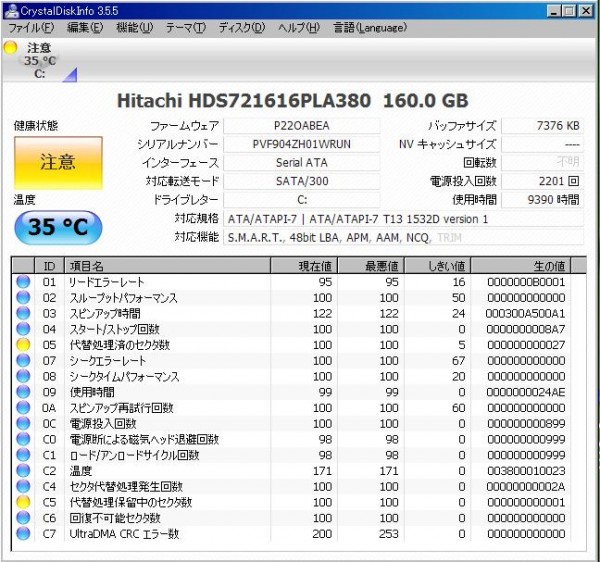Image resolution: width=600 pixels, height=562 pixels.
Task: Click yellow caution icon for ID C5
Action: coord(23,502)
